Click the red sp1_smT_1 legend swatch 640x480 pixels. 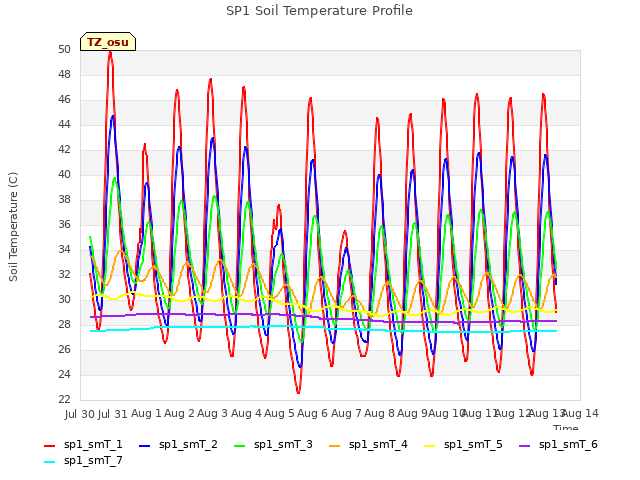[x=49, y=446]
